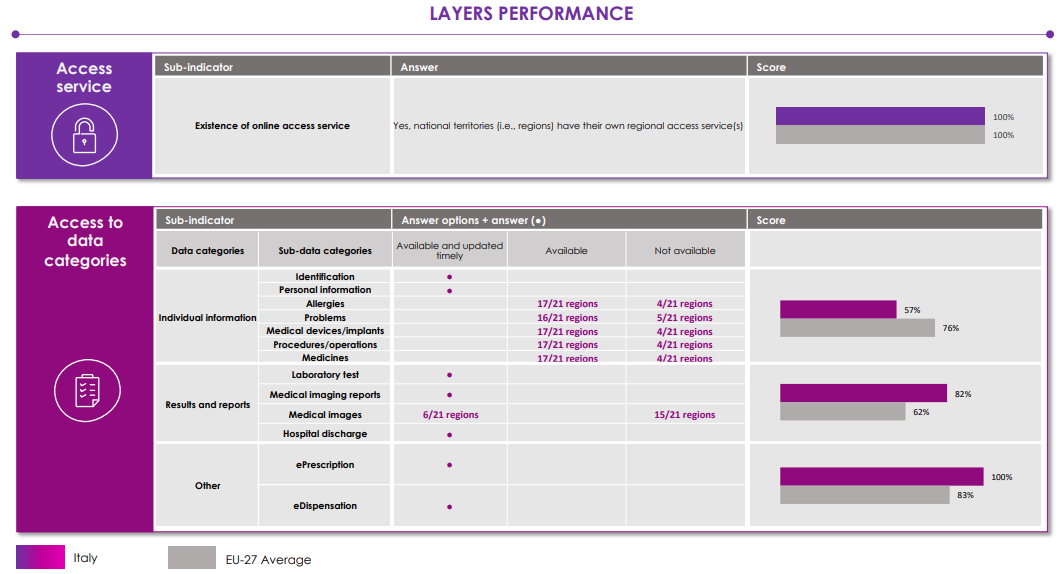Click Medical images '6/21 regions' value

[x=450, y=415]
